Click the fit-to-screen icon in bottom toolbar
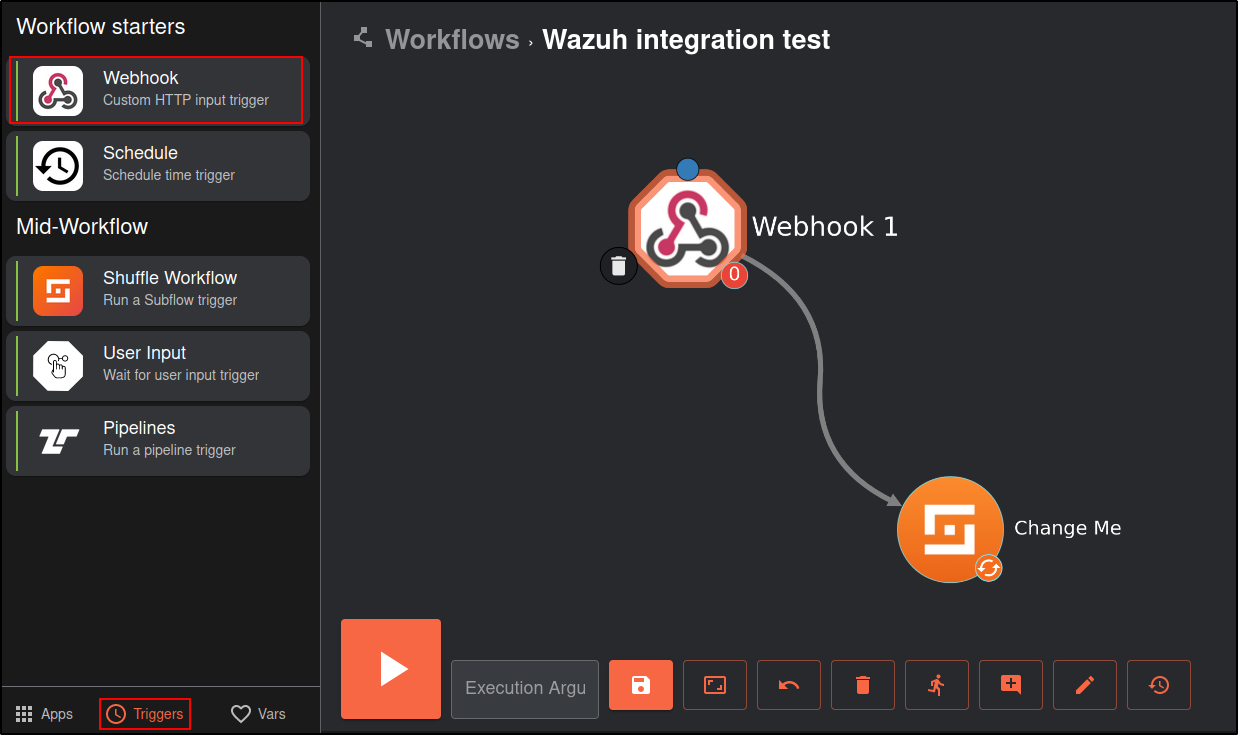Viewport: 1238px width, 735px height. point(714,685)
